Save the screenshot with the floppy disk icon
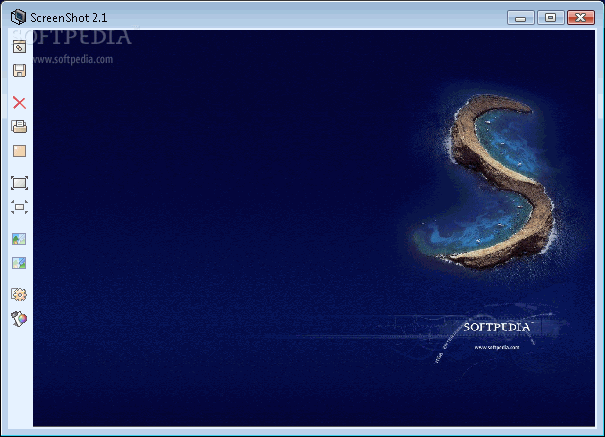The image size is (605, 437). point(19,71)
